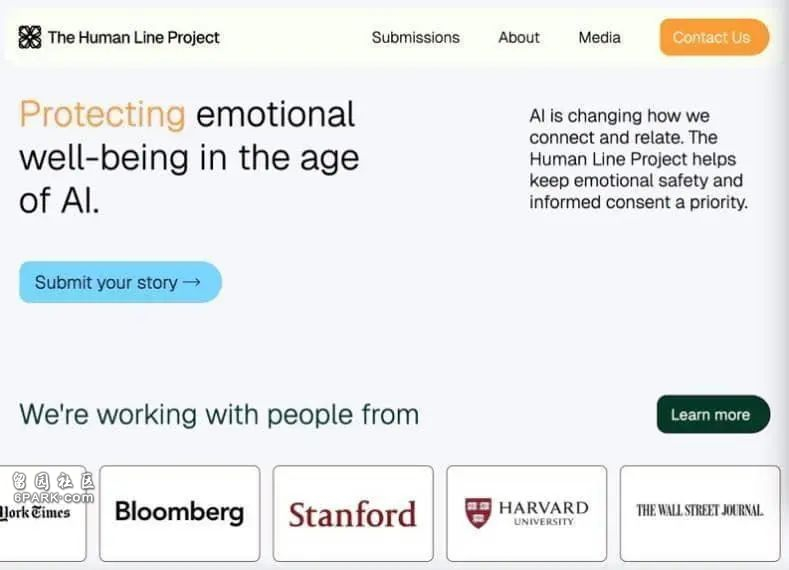Select the Bloomberg logo card
The width and height of the screenshot is (789, 570).
[180, 513]
